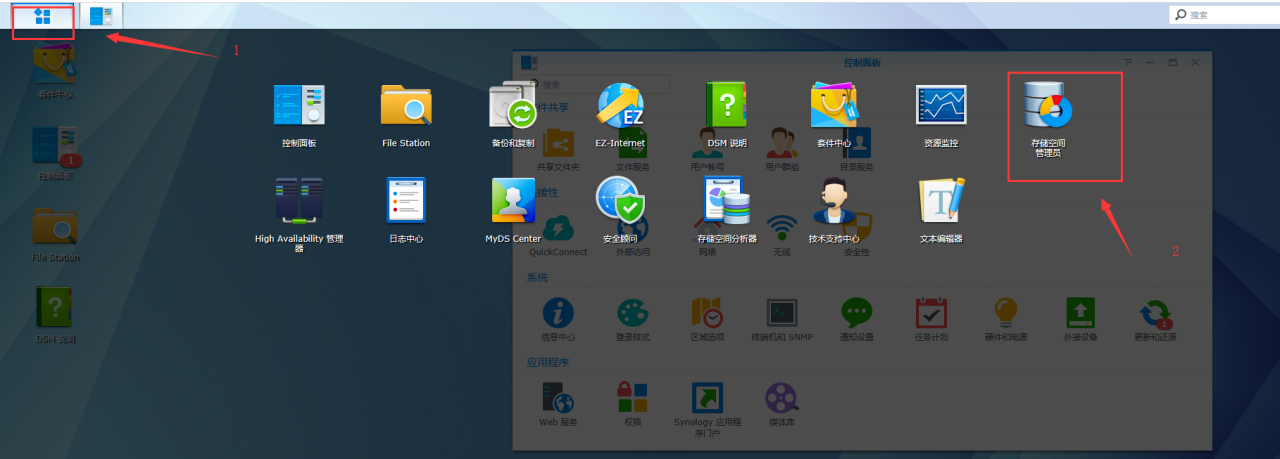The image size is (1280, 459).
Task: Open 更新和还原 in Control Panel window
Action: pos(1156,320)
